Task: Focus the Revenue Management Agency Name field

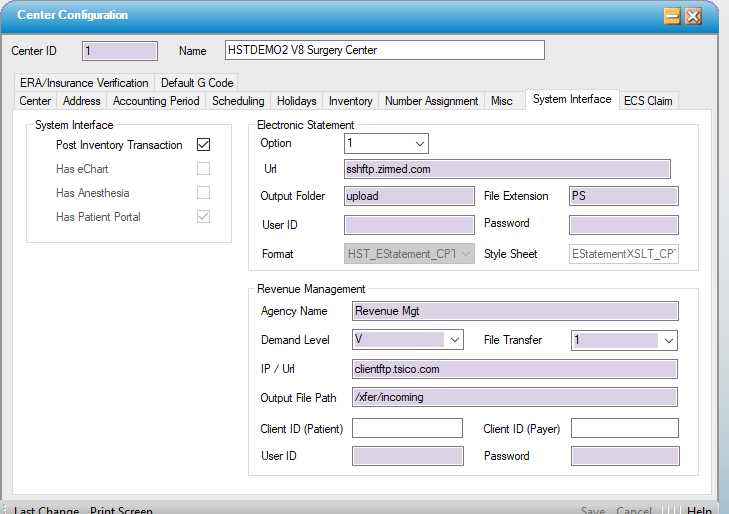Action: pyautogui.click(x=514, y=311)
